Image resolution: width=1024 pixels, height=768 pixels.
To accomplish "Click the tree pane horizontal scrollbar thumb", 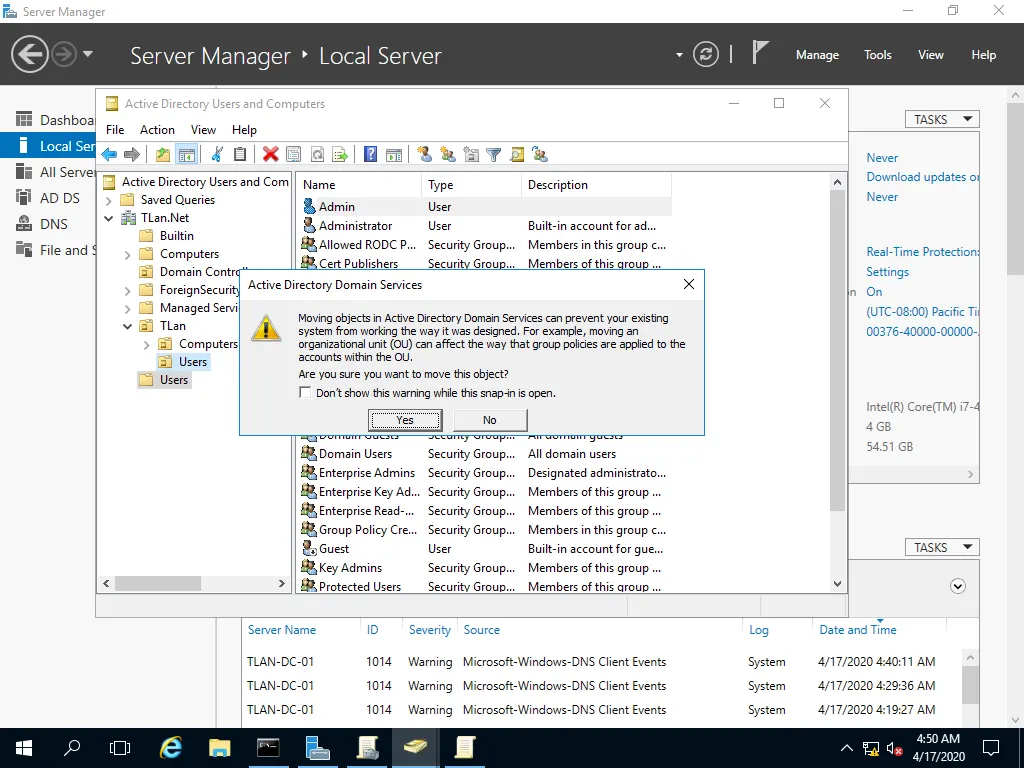I will coord(157,583).
